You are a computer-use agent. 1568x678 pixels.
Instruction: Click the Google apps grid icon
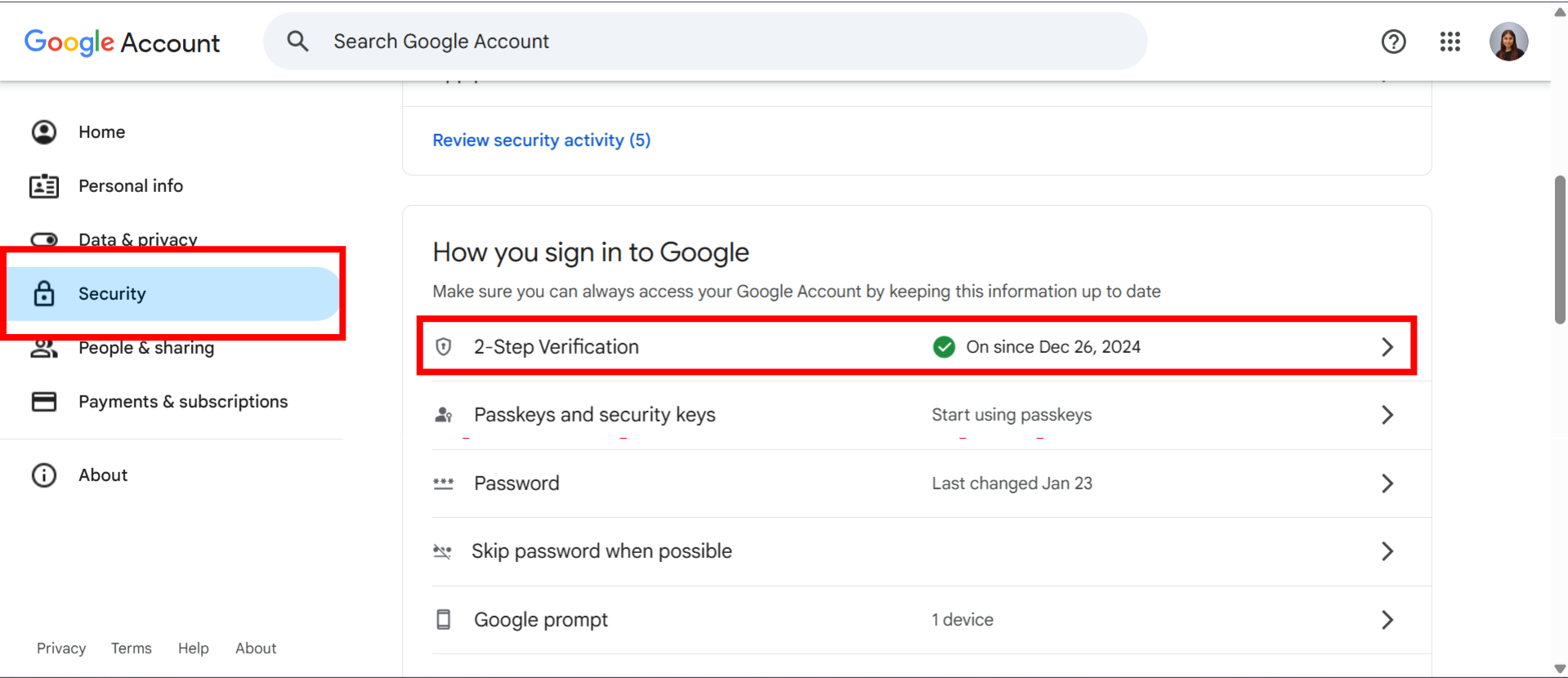1450,42
